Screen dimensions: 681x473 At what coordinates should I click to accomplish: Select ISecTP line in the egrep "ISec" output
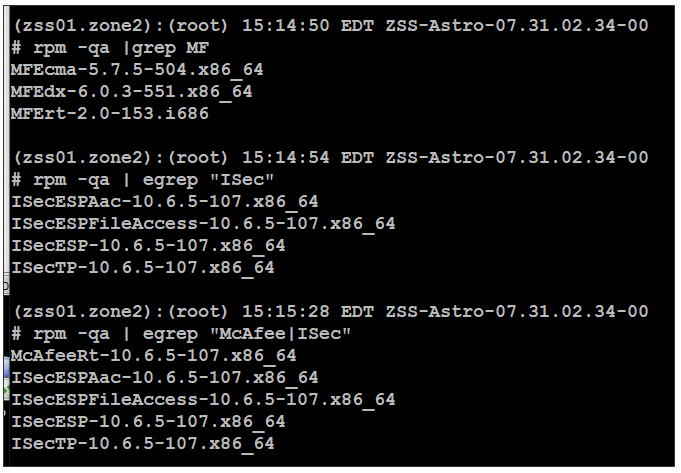(x=142, y=268)
